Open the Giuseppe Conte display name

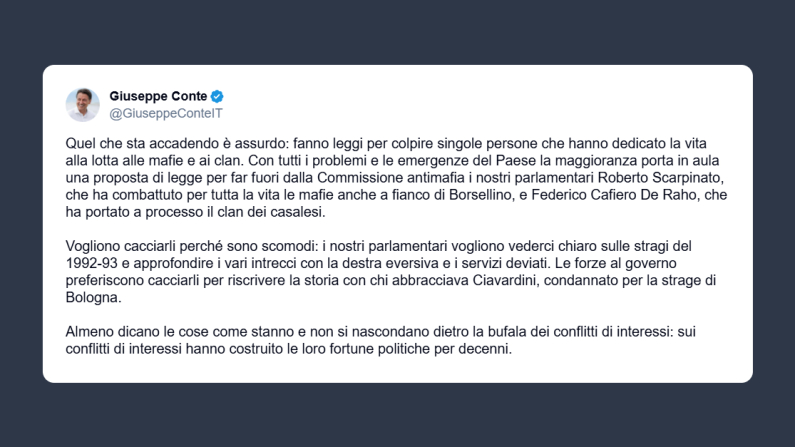coord(158,97)
